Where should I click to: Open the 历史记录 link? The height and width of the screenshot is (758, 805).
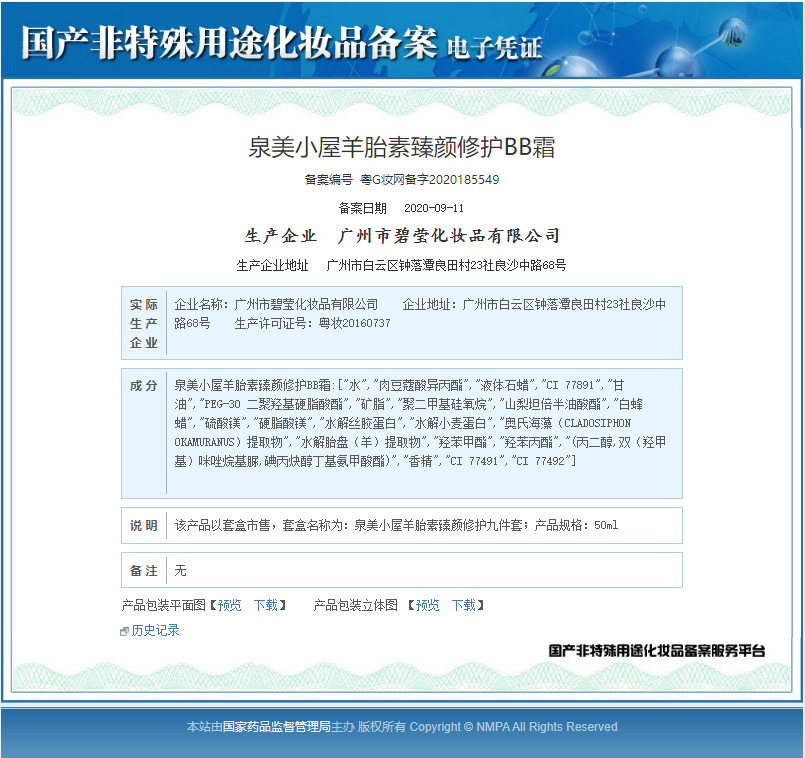[155, 630]
